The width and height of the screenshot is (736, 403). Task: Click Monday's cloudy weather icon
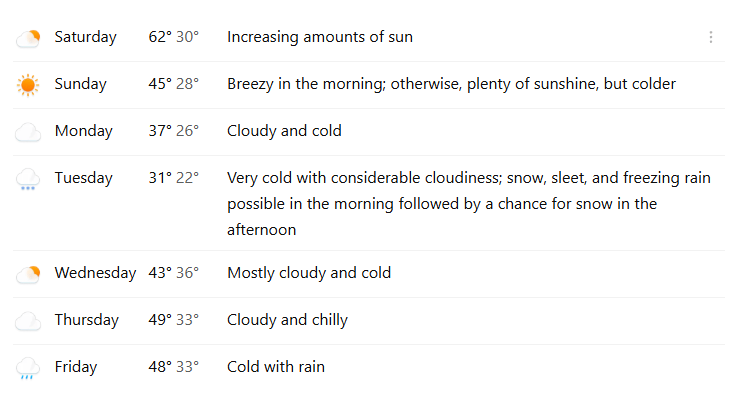28,132
